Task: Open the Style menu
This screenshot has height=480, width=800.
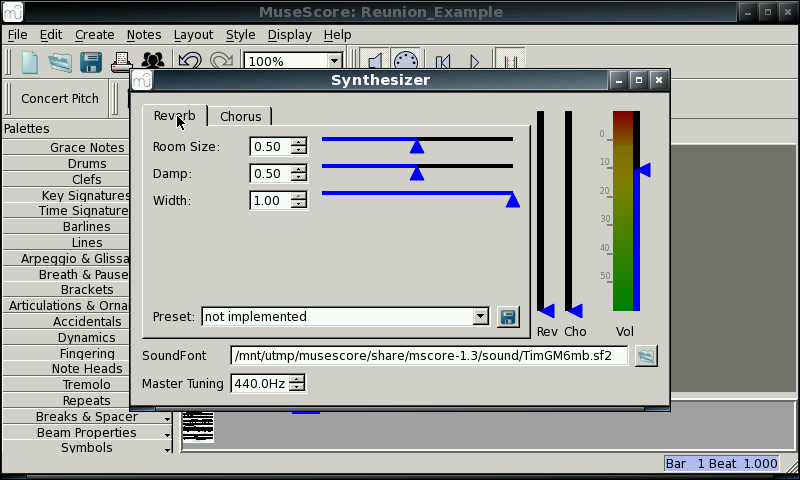Action: point(240,35)
